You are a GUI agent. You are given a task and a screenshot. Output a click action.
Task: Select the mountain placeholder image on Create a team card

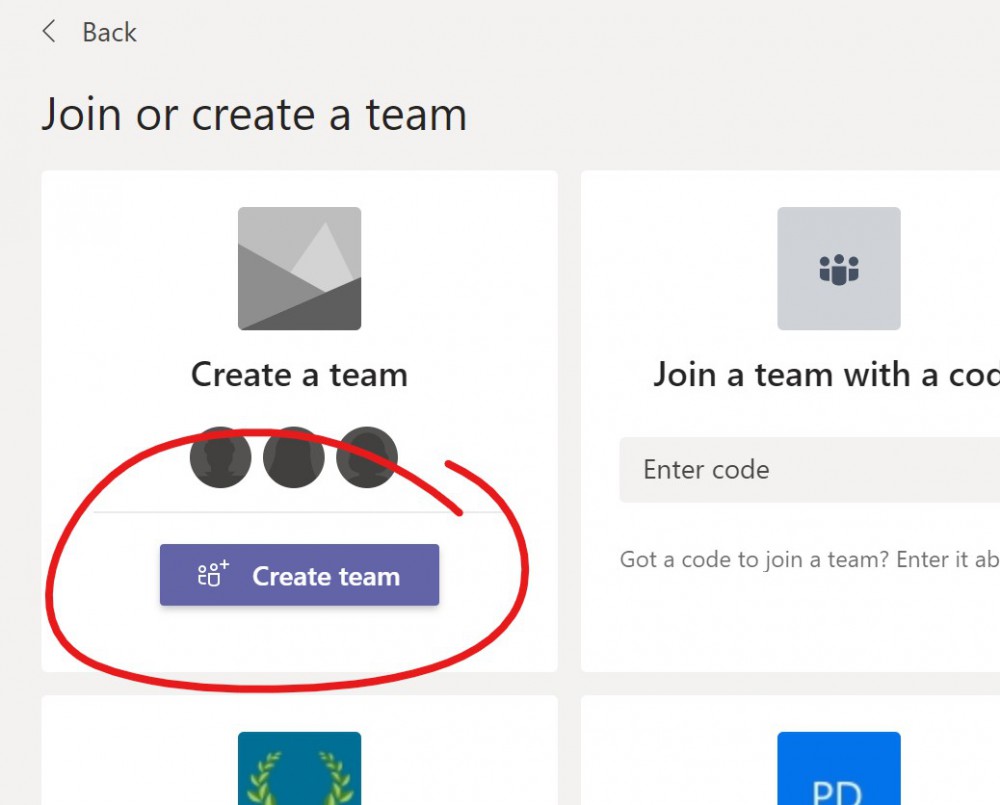coord(299,267)
